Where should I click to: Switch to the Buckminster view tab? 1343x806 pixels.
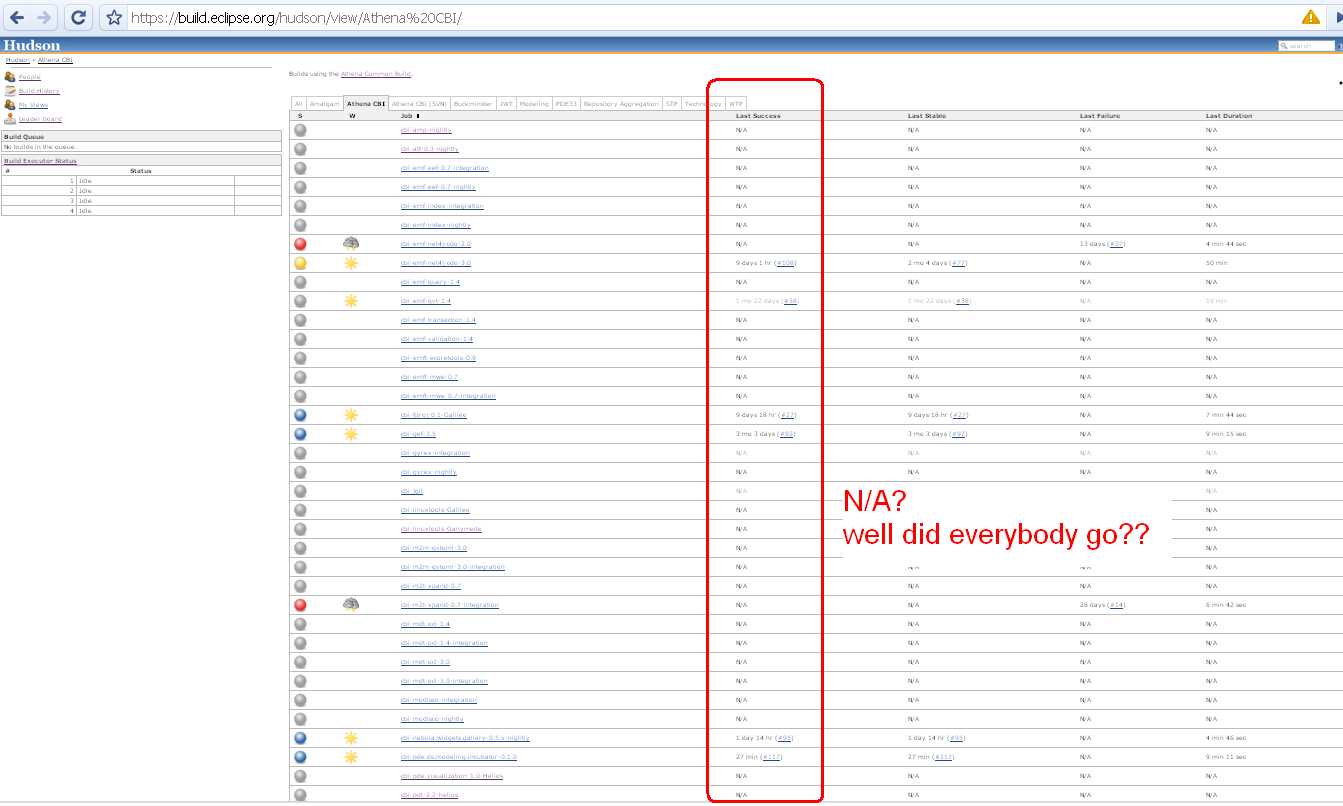click(x=472, y=104)
